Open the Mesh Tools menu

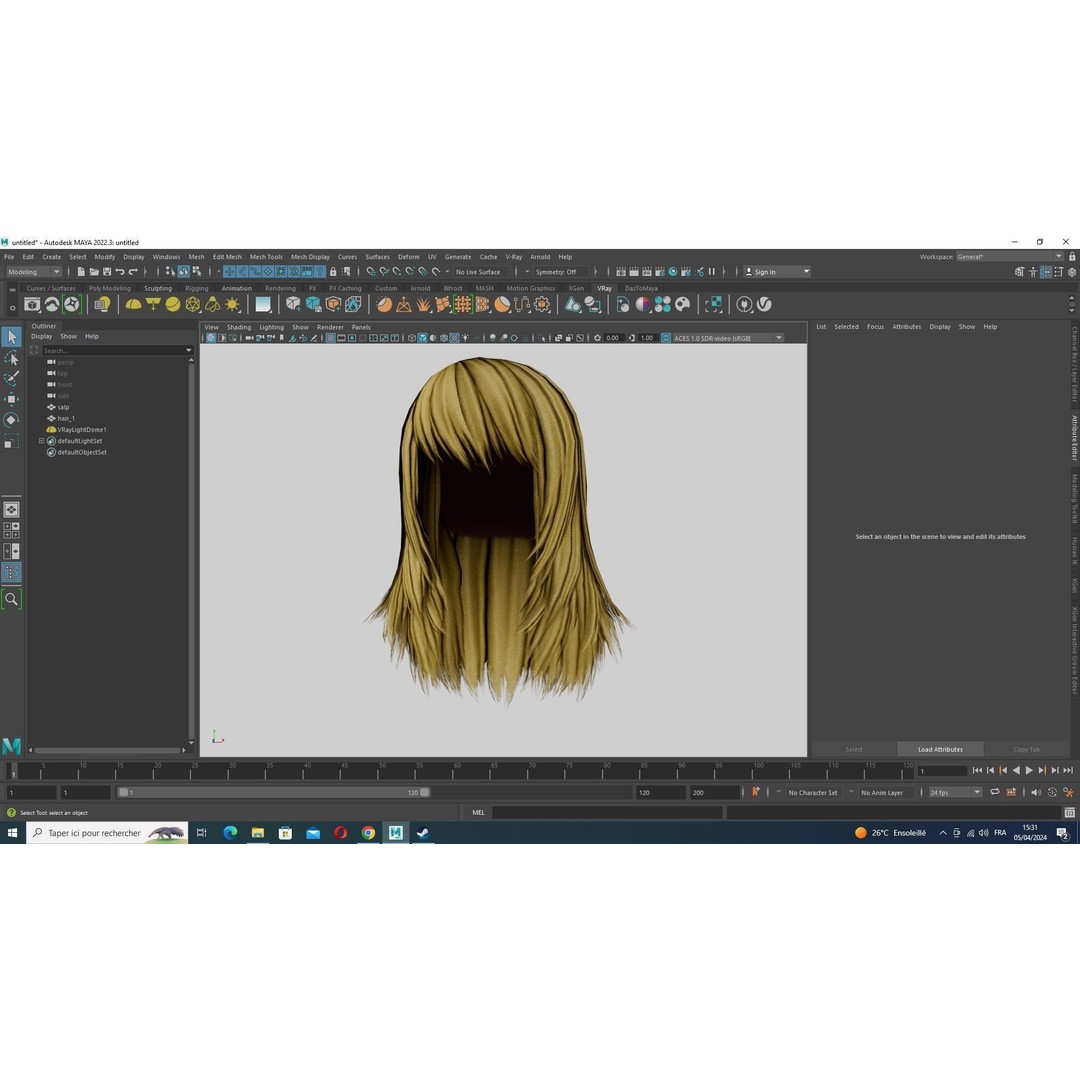pyautogui.click(x=266, y=257)
